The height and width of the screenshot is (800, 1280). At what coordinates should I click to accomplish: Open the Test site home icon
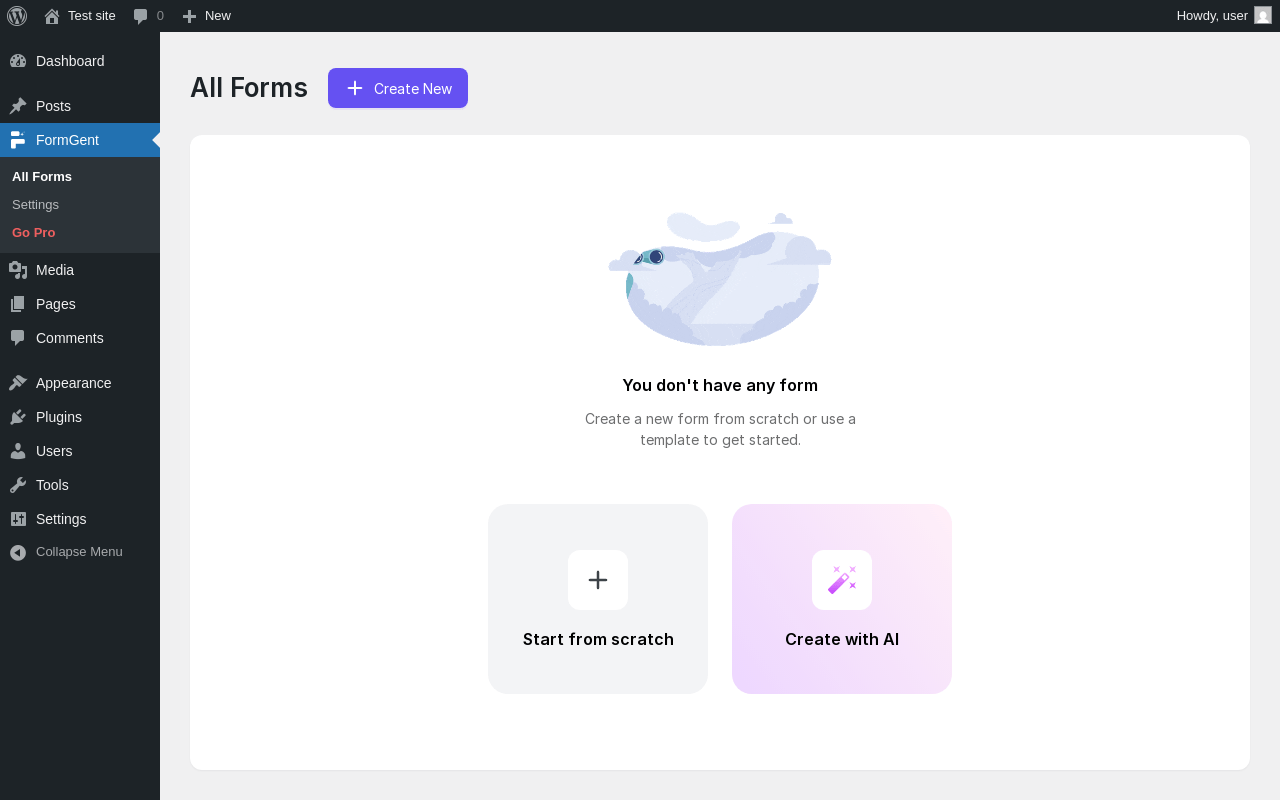pyautogui.click(x=52, y=16)
